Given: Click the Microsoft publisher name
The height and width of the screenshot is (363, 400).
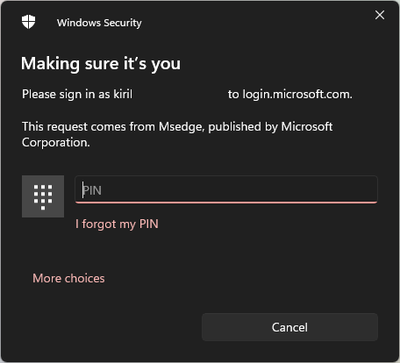Looking at the screenshot, I should click(307, 127).
